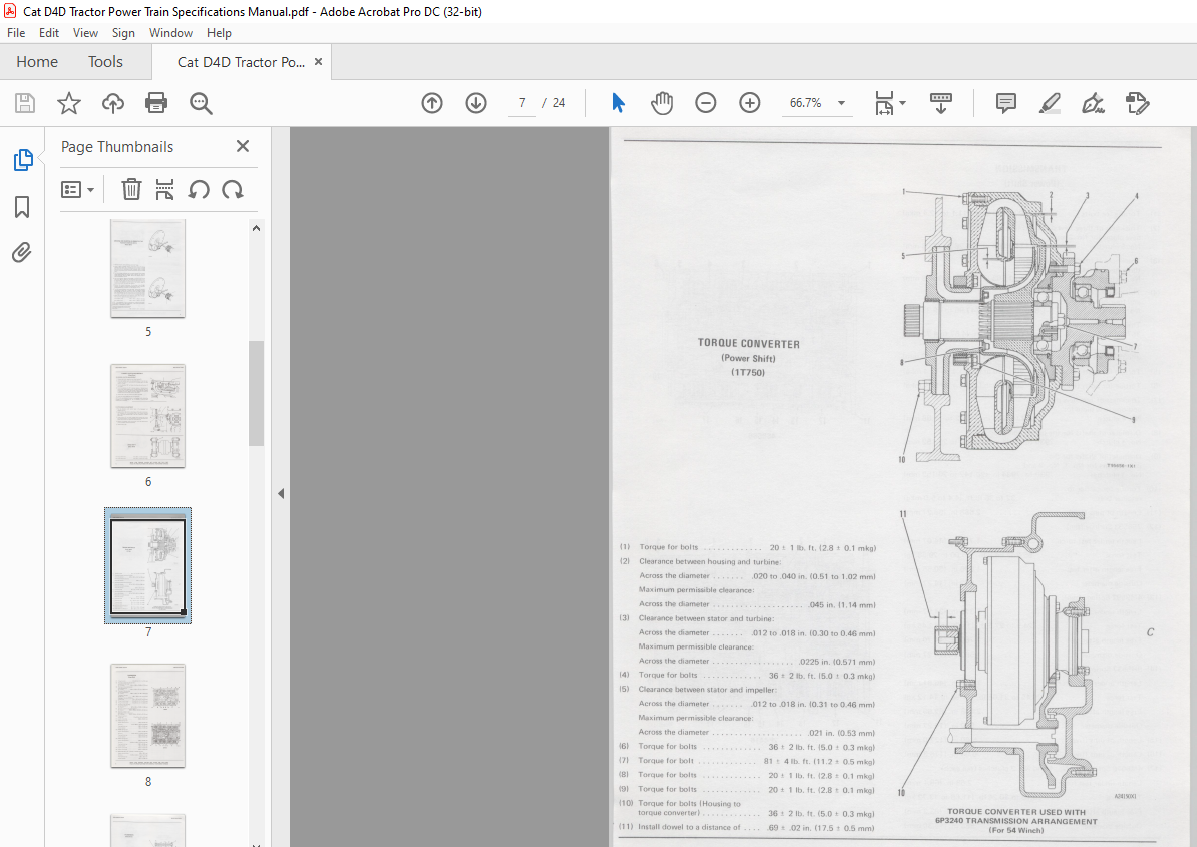Go to the next page with the down arrow
1197x847 pixels.
[x=476, y=103]
